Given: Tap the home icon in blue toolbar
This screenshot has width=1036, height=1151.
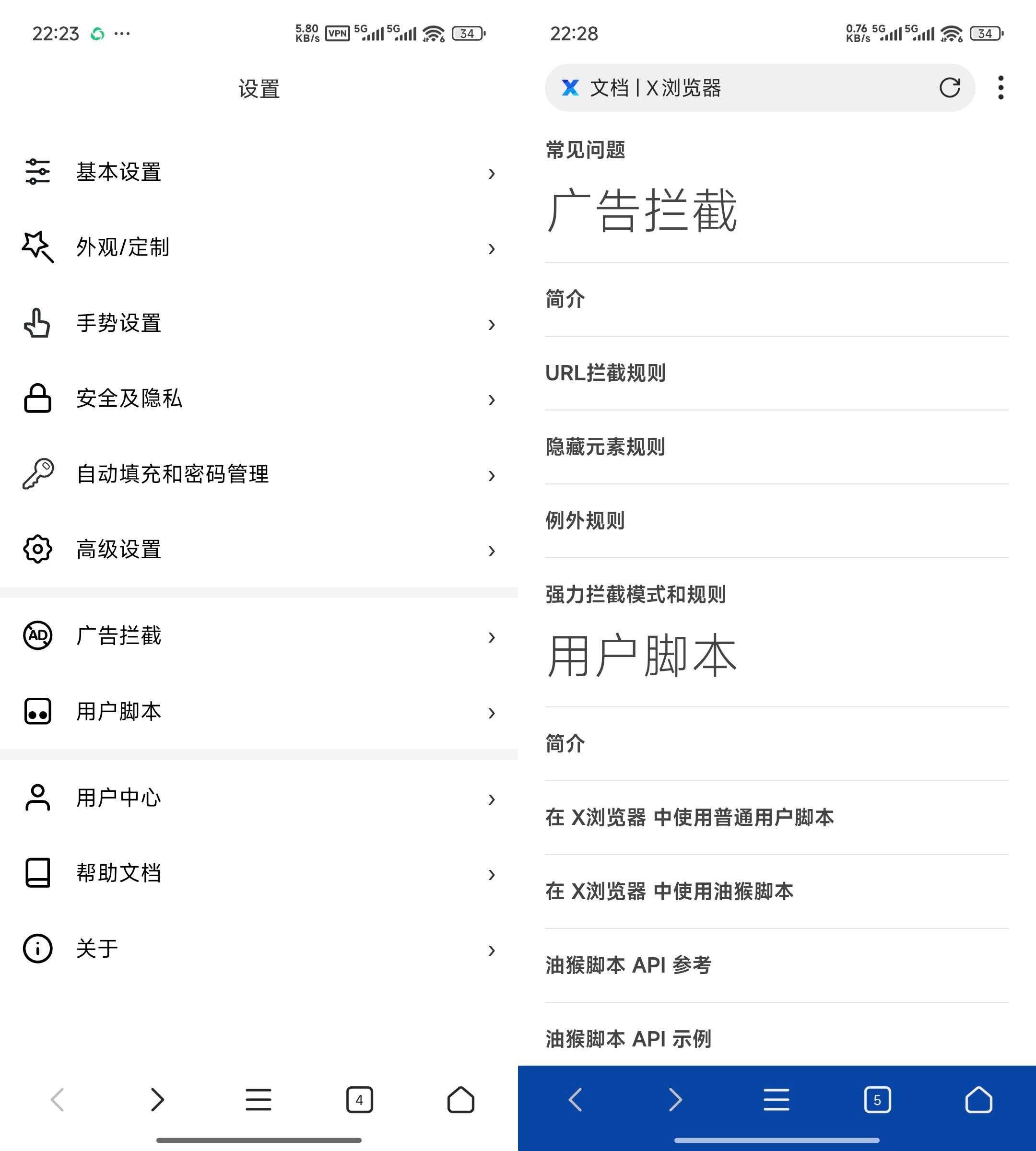Looking at the screenshot, I should coord(978,1100).
